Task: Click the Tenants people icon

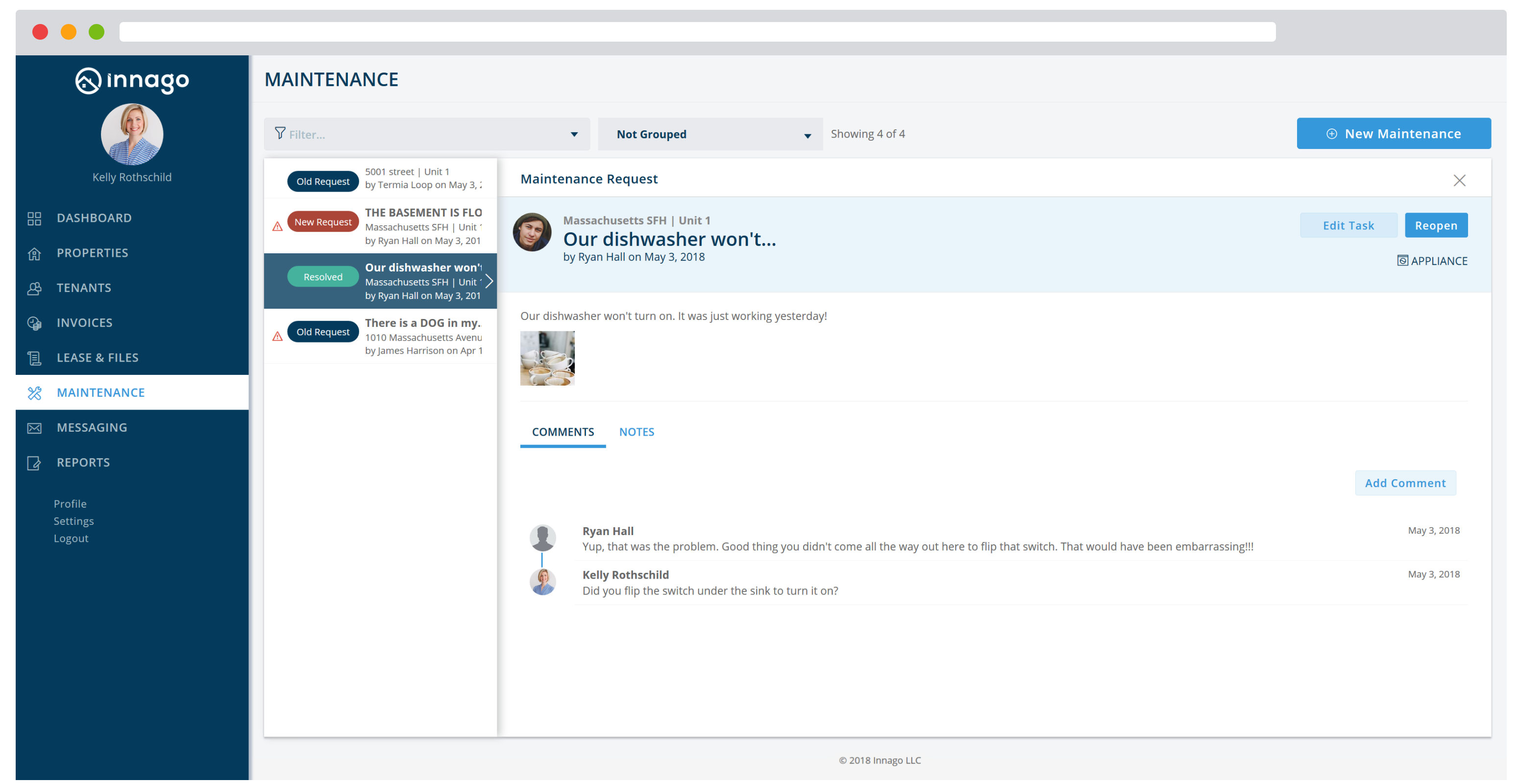Action: click(34, 289)
